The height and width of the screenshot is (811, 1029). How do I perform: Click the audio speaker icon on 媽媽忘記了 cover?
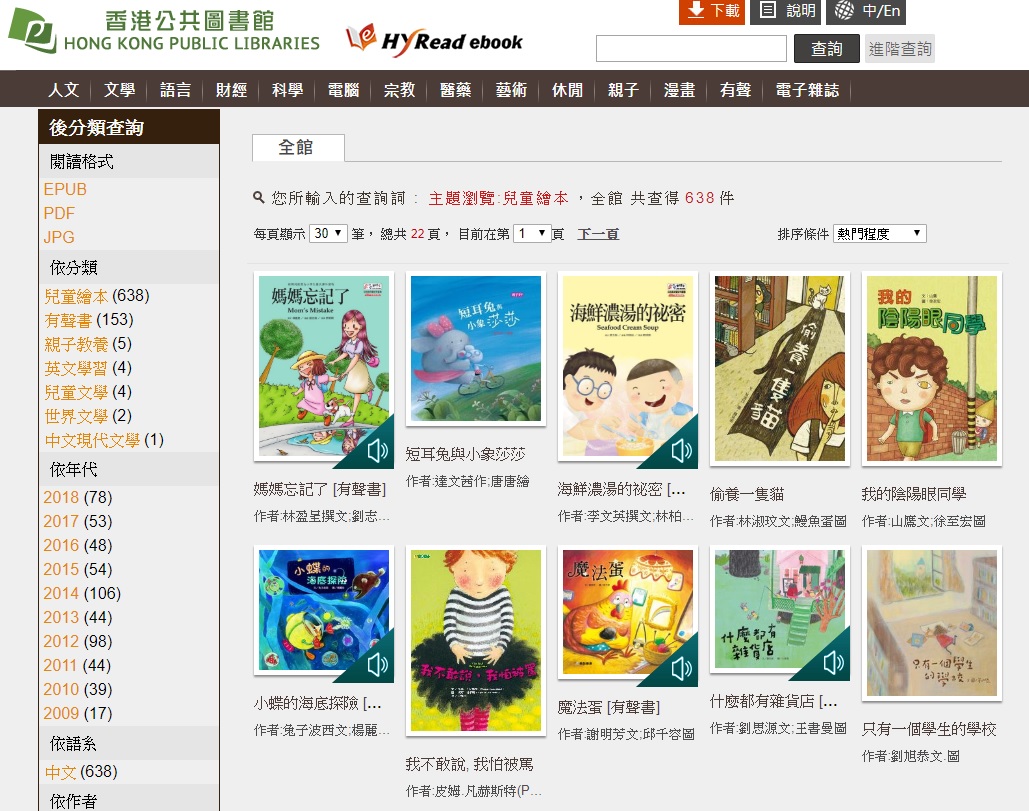tap(377, 451)
